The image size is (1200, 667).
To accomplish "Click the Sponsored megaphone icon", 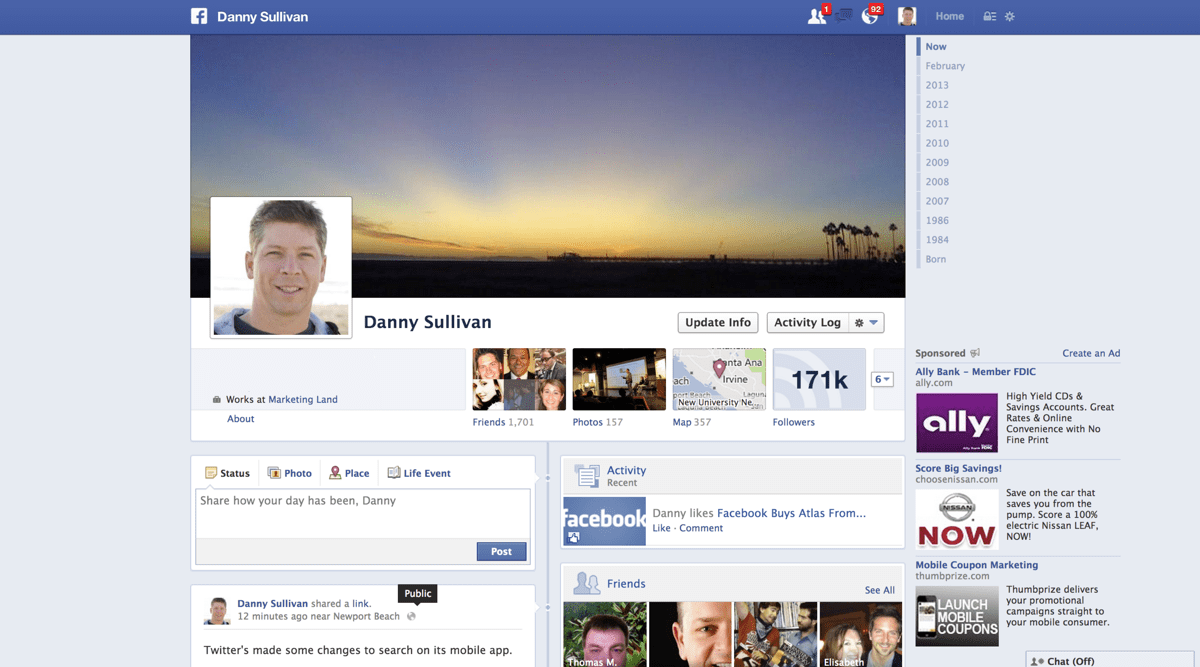I will (x=975, y=353).
